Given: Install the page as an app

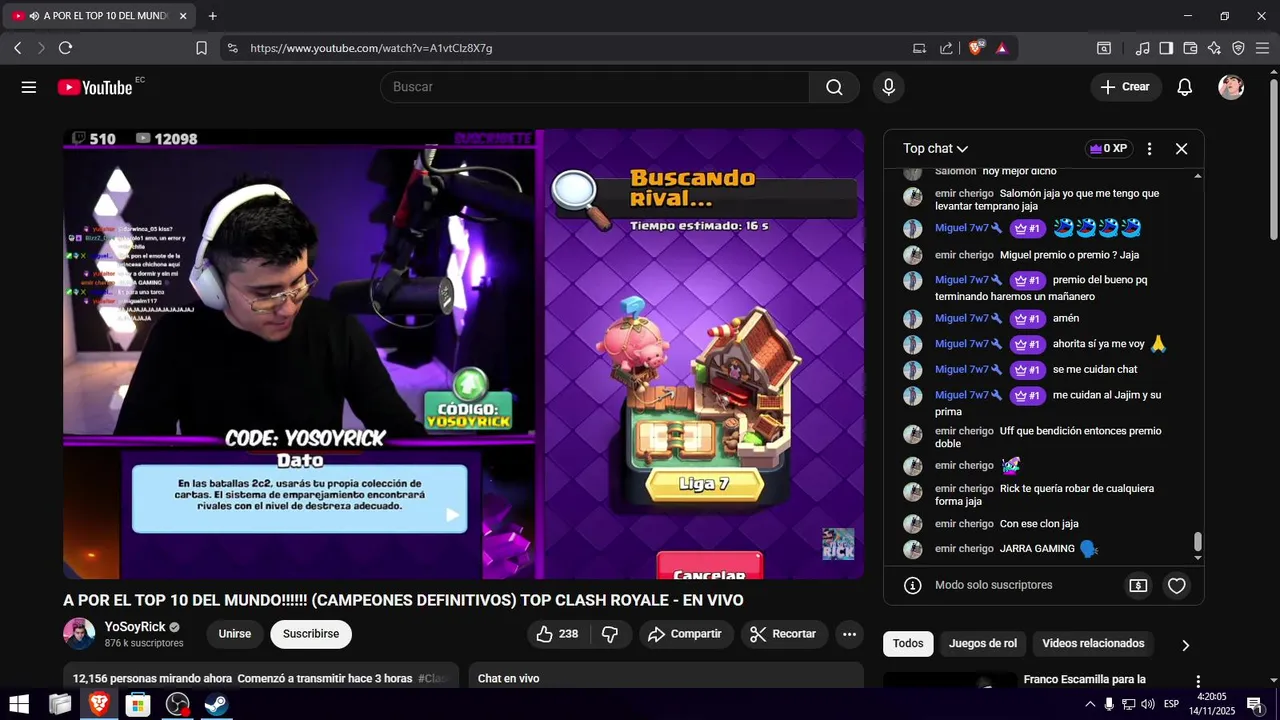Looking at the screenshot, I should coord(919,48).
